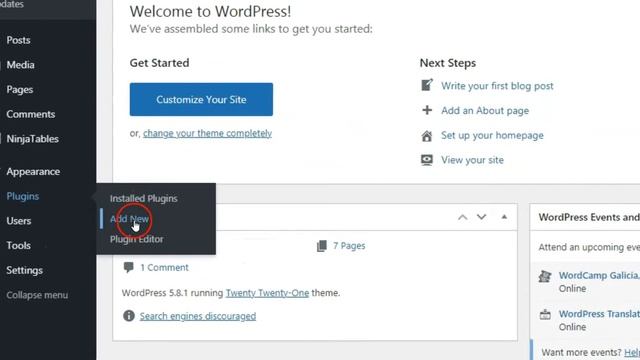Open Users in the sidebar

point(19,221)
